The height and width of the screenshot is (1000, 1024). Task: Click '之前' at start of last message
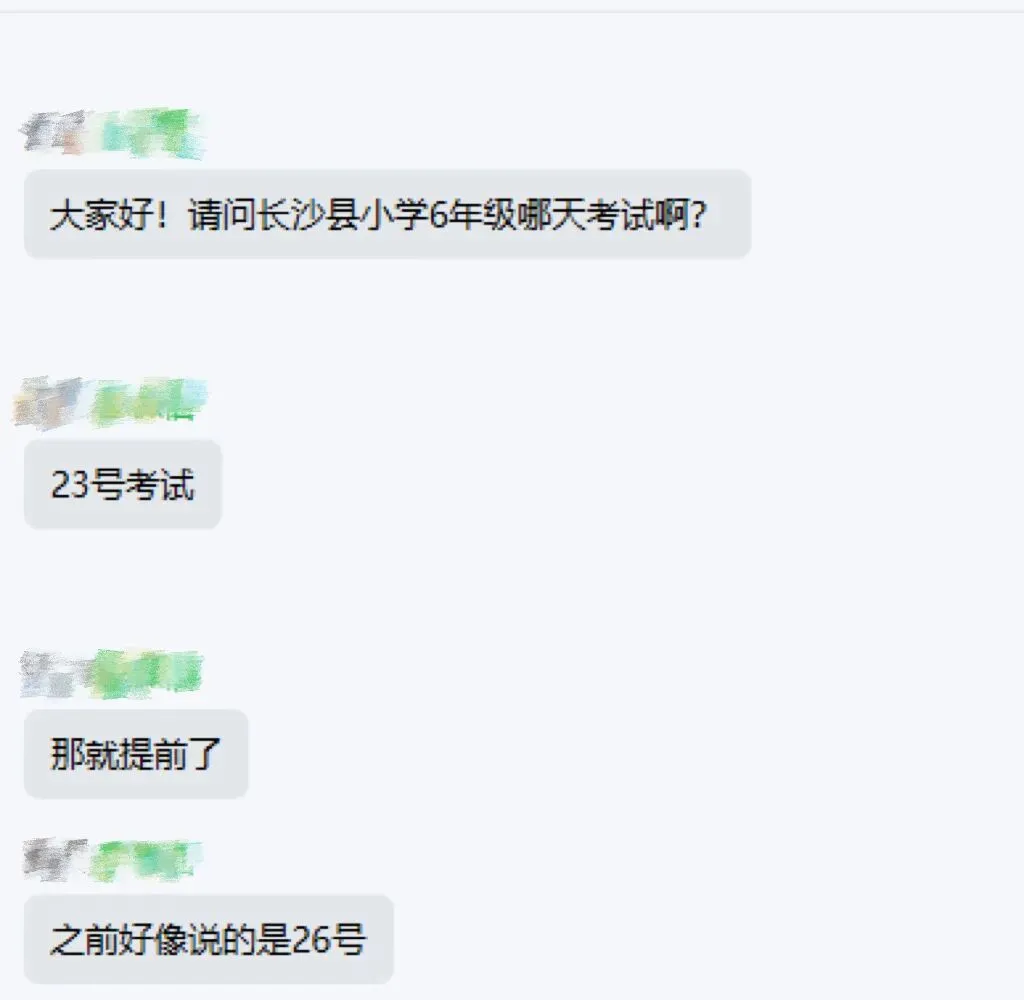click(84, 939)
